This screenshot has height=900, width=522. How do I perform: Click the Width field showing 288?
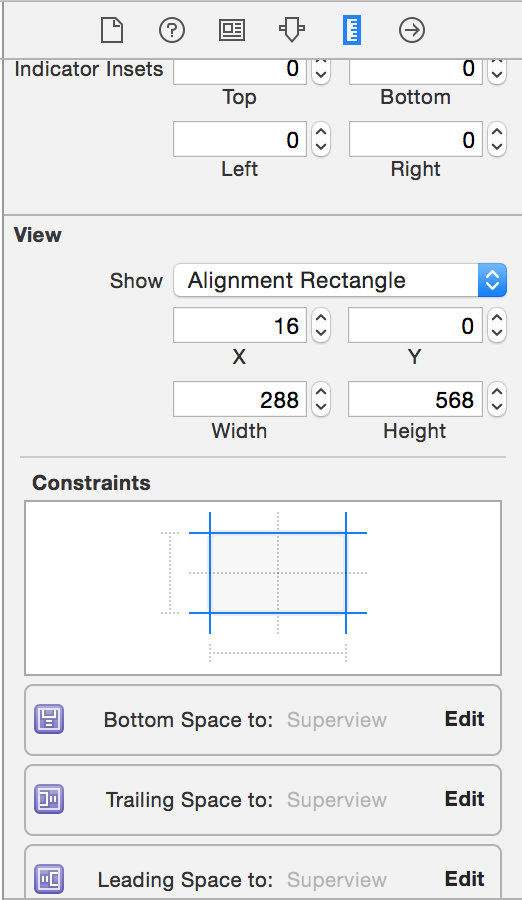click(240, 399)
